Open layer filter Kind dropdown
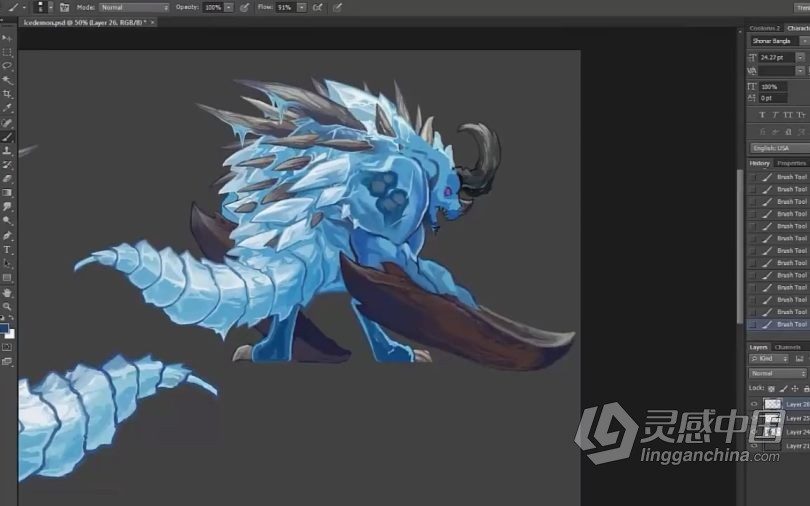 (x=770, y=358)
